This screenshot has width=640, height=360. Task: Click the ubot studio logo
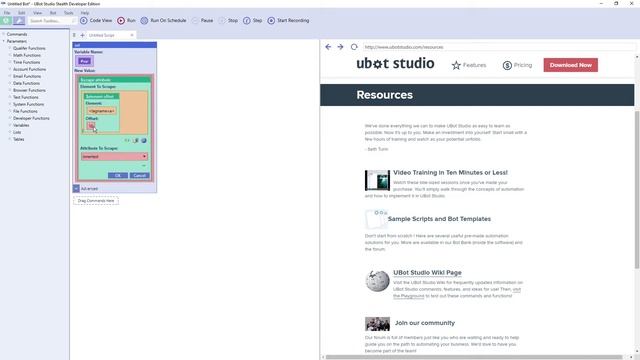click(395, 64)
